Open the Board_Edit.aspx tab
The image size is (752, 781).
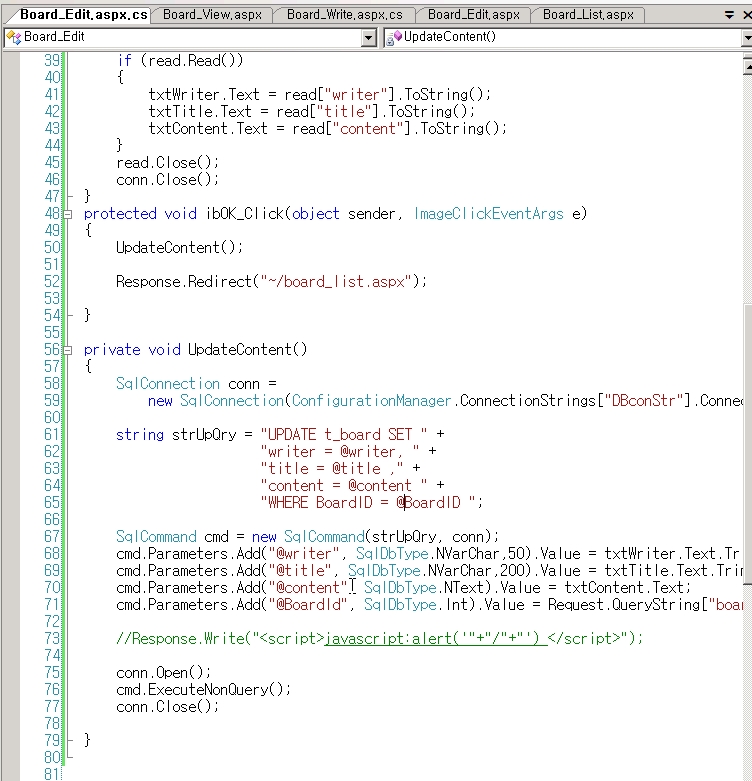pos(474,15)
